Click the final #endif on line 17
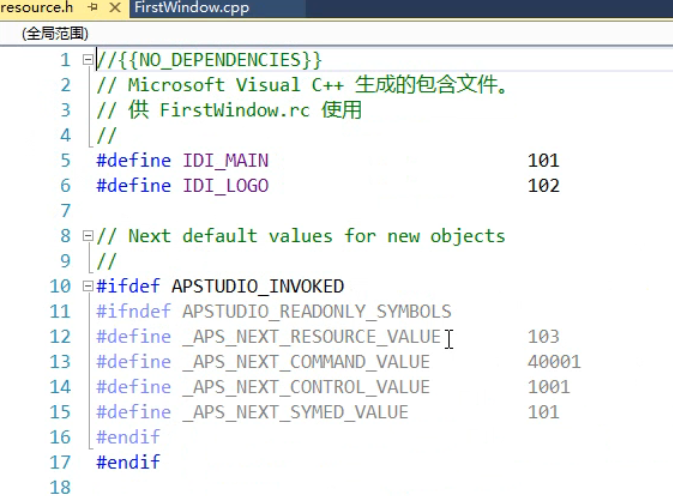 coord(128,462)
